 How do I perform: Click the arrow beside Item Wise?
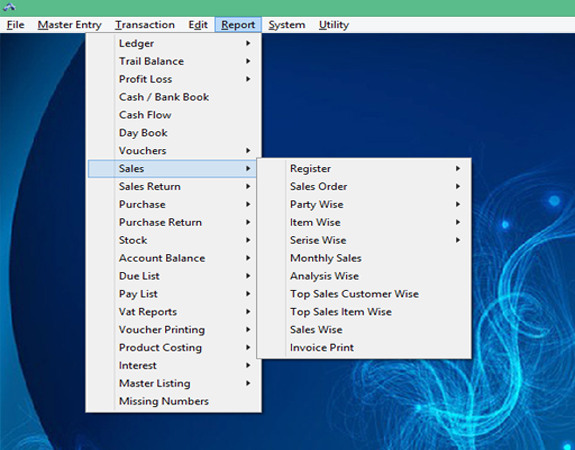tap(458, 222)
